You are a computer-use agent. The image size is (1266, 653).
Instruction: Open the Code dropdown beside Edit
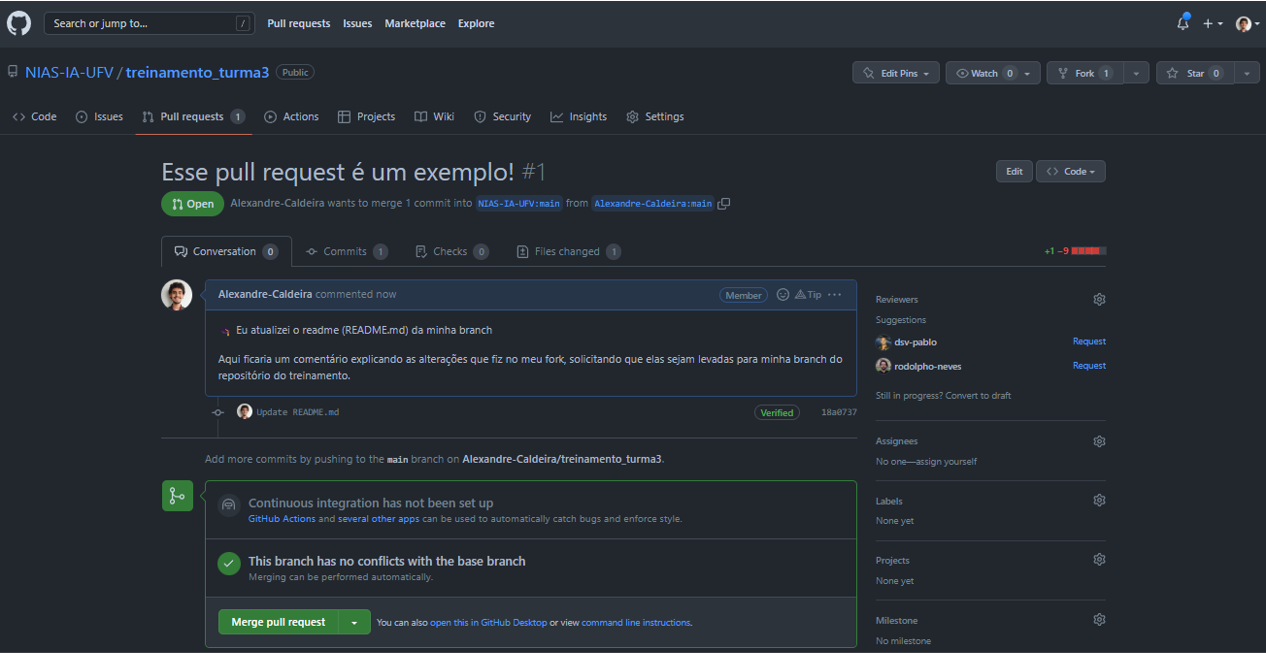point(1070,171)
